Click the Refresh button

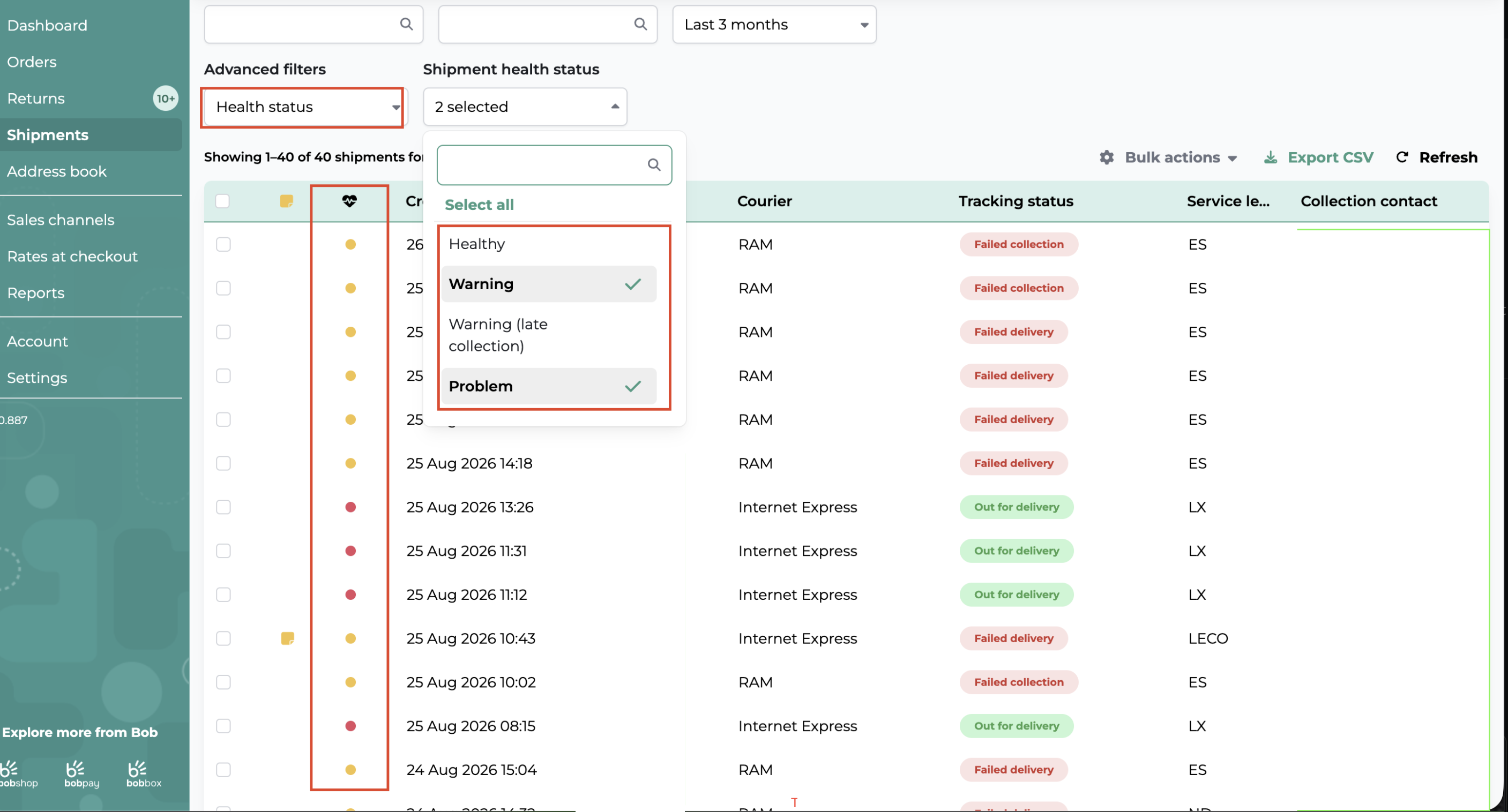click(1437, 157)
